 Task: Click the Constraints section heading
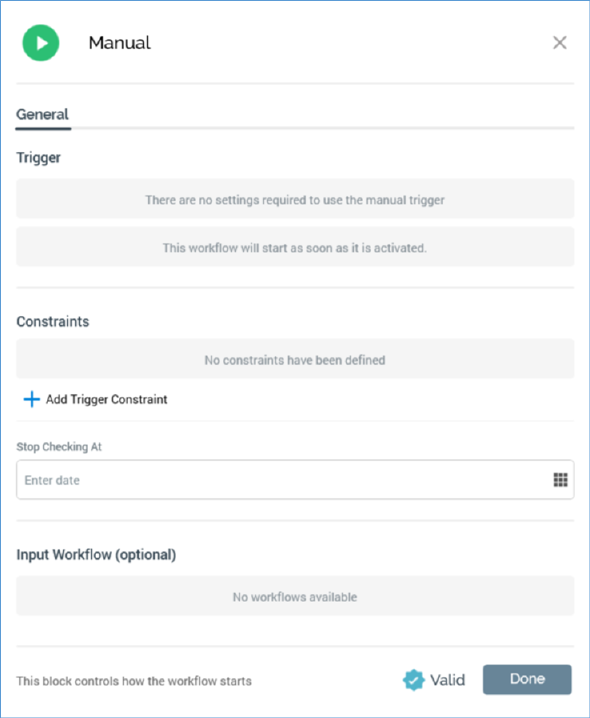click(x=53, y=321)
